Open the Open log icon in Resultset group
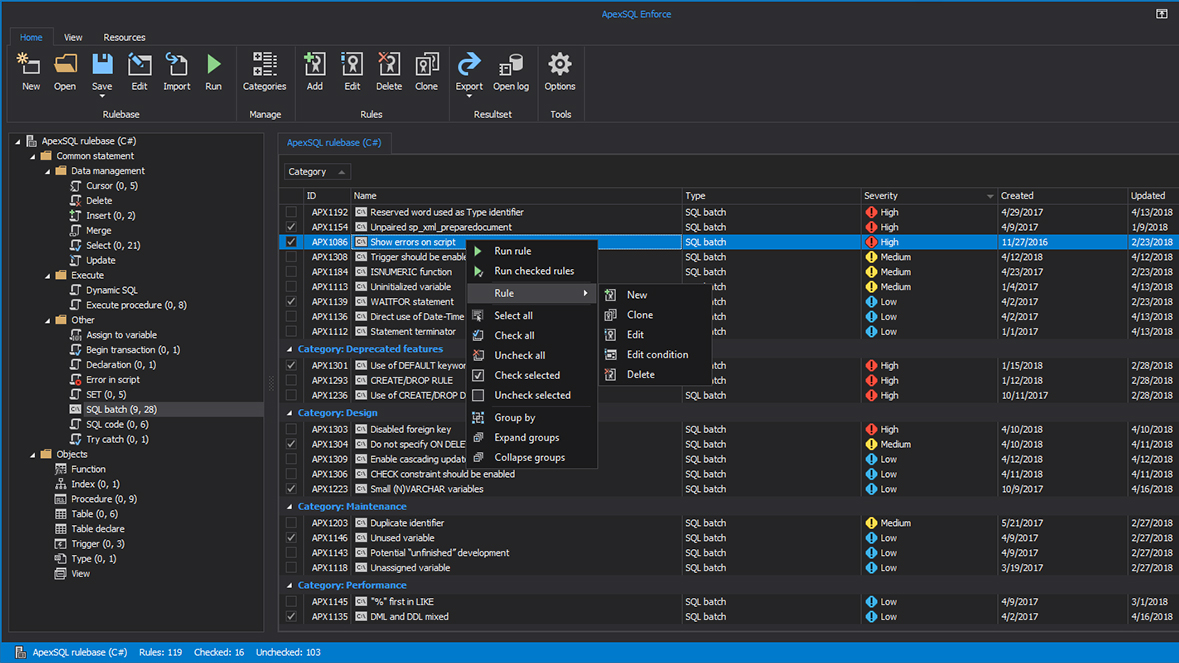1179x663 pixels. click(510, 70)
